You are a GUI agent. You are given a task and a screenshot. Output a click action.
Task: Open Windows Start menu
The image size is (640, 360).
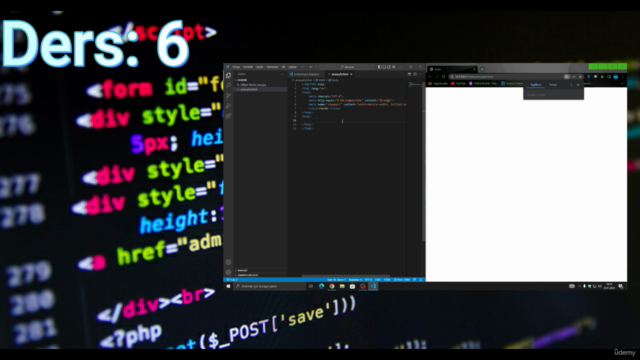coord(228,286)
